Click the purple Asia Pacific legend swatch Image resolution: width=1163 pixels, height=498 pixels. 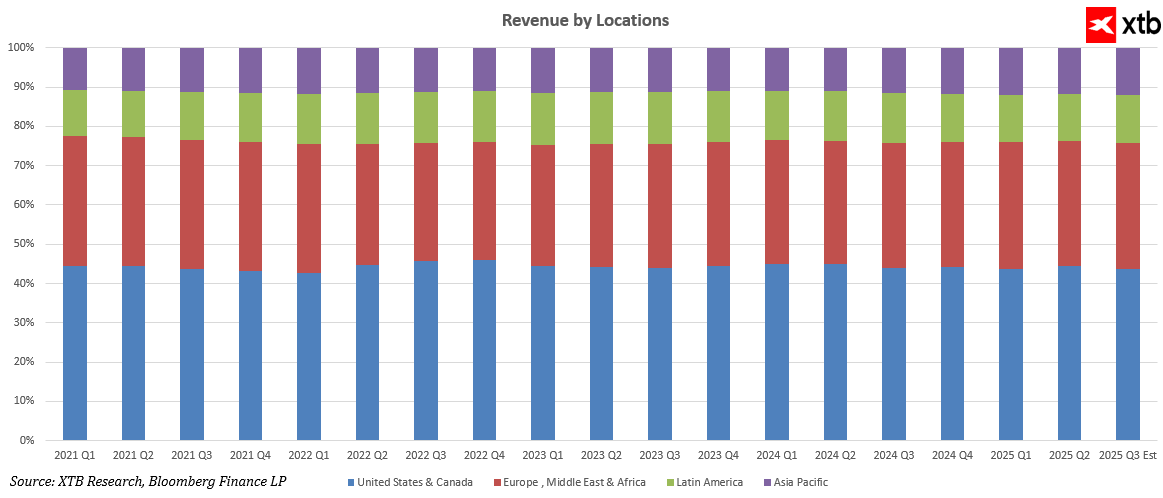click(765, 483)
